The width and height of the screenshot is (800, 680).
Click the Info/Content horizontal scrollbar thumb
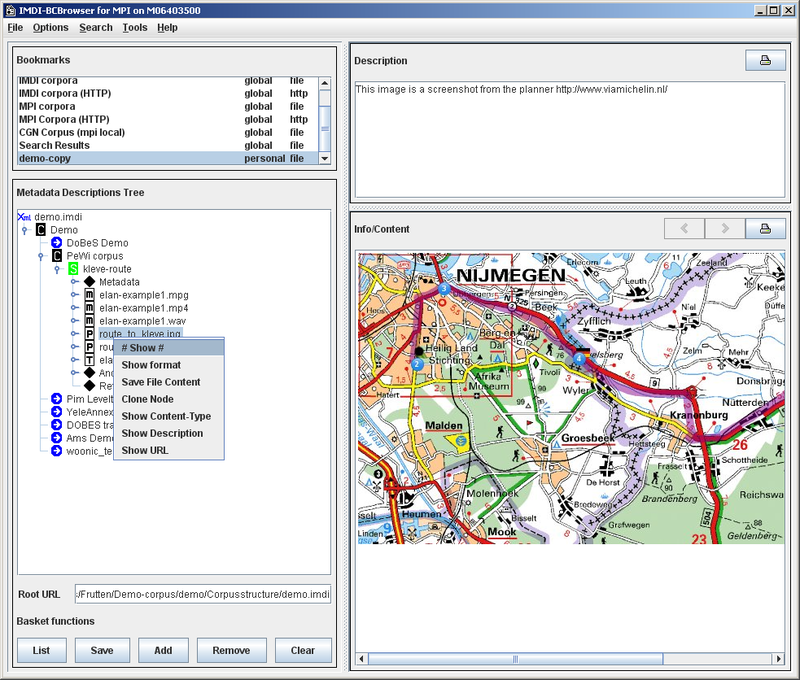(515, 659)
